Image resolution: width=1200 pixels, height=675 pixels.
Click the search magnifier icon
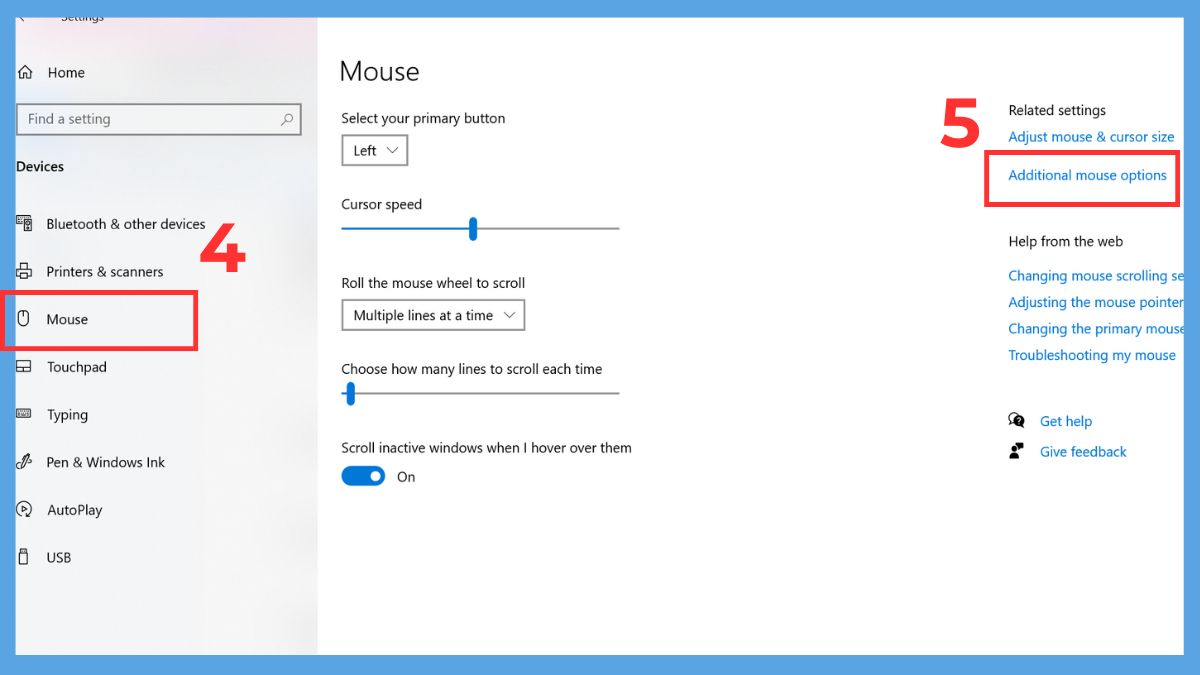click(x=287, y=119)
